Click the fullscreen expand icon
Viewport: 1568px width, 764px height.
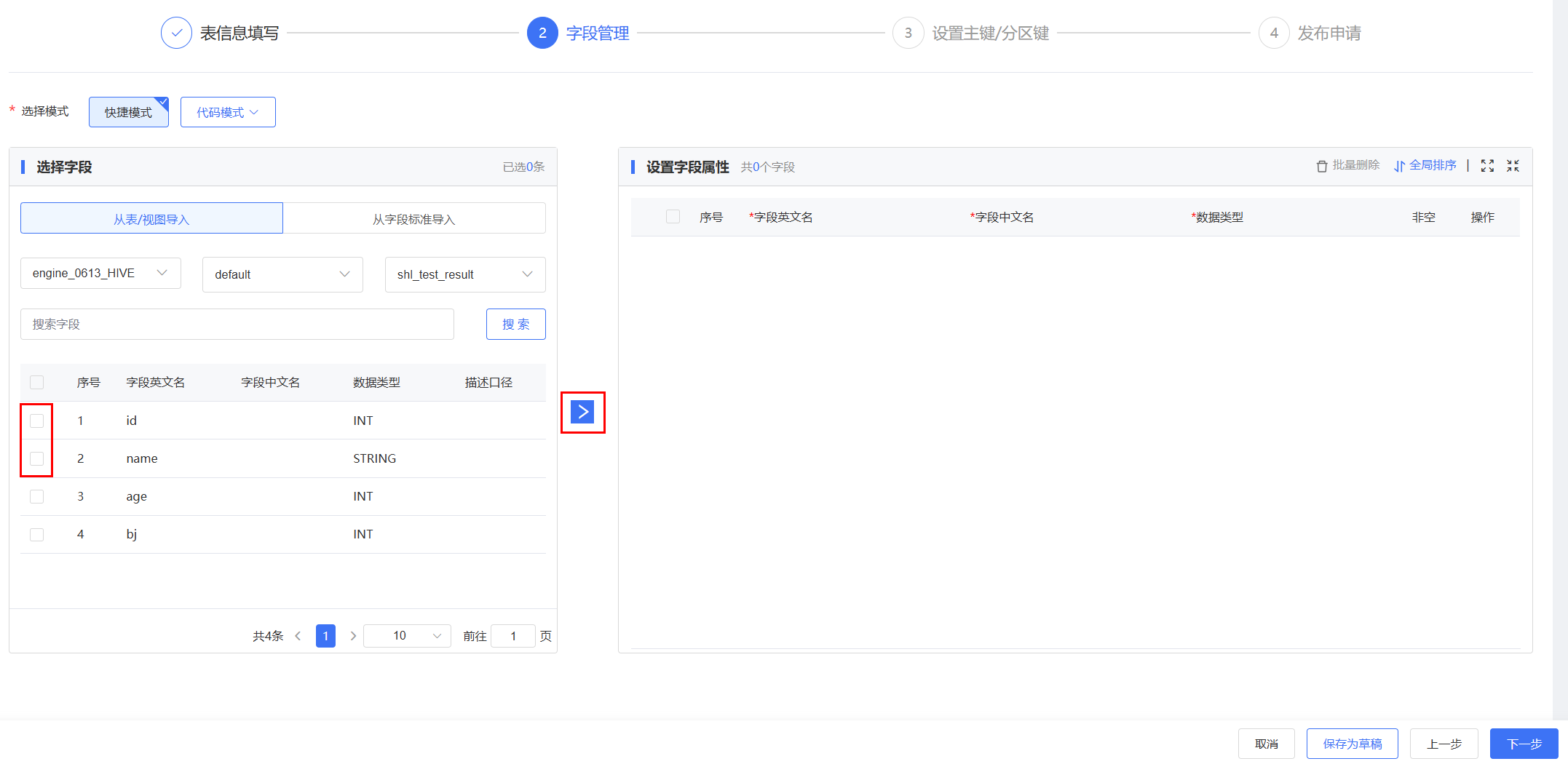(x=1487, y=166)
